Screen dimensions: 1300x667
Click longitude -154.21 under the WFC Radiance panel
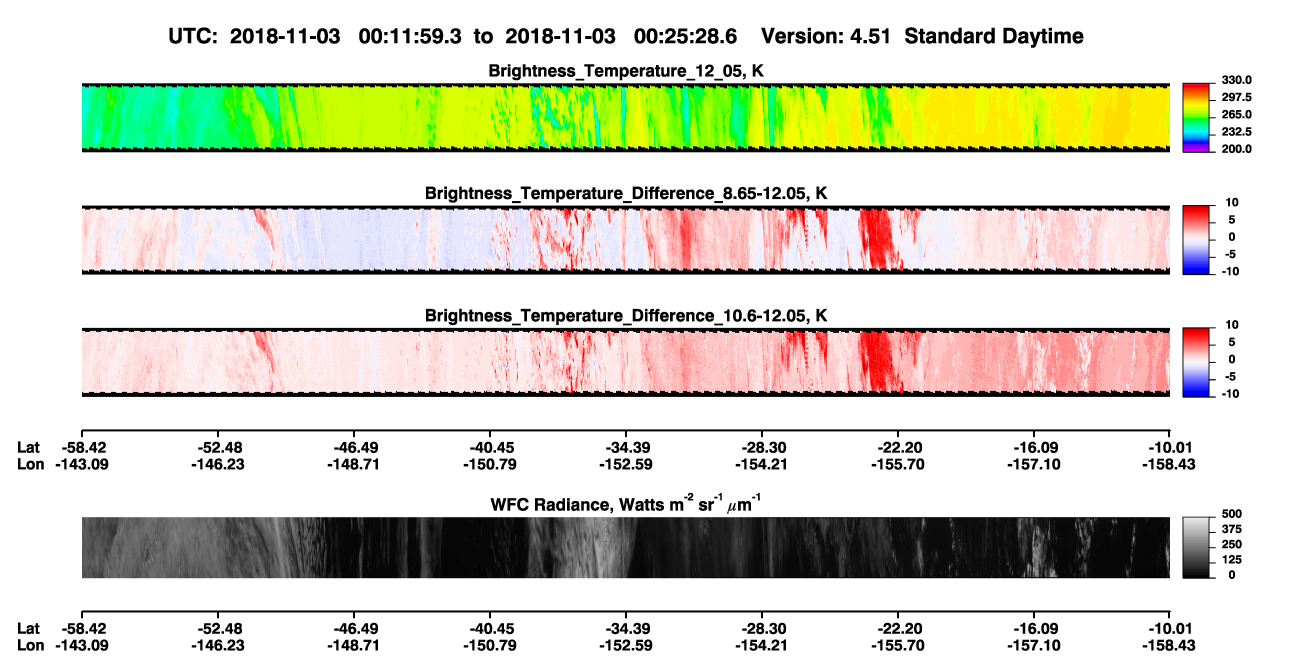point(761,646)
